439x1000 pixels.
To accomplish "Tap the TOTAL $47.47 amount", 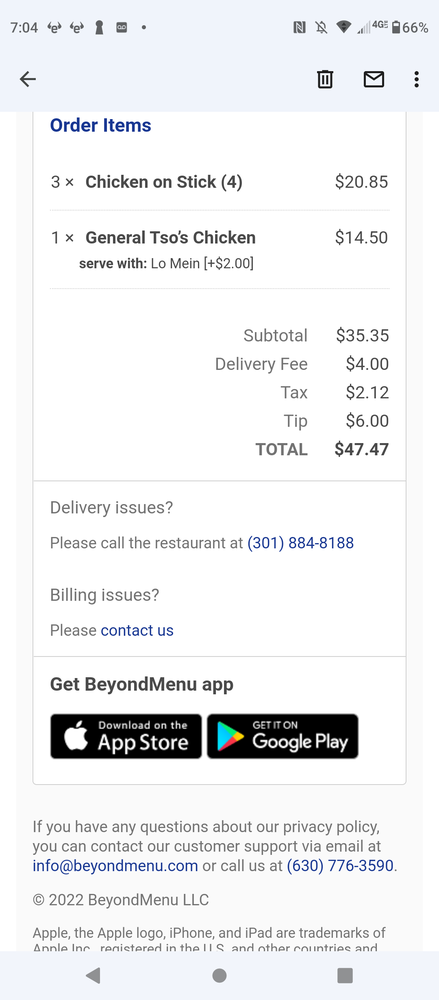I will [x=361, y=449].
